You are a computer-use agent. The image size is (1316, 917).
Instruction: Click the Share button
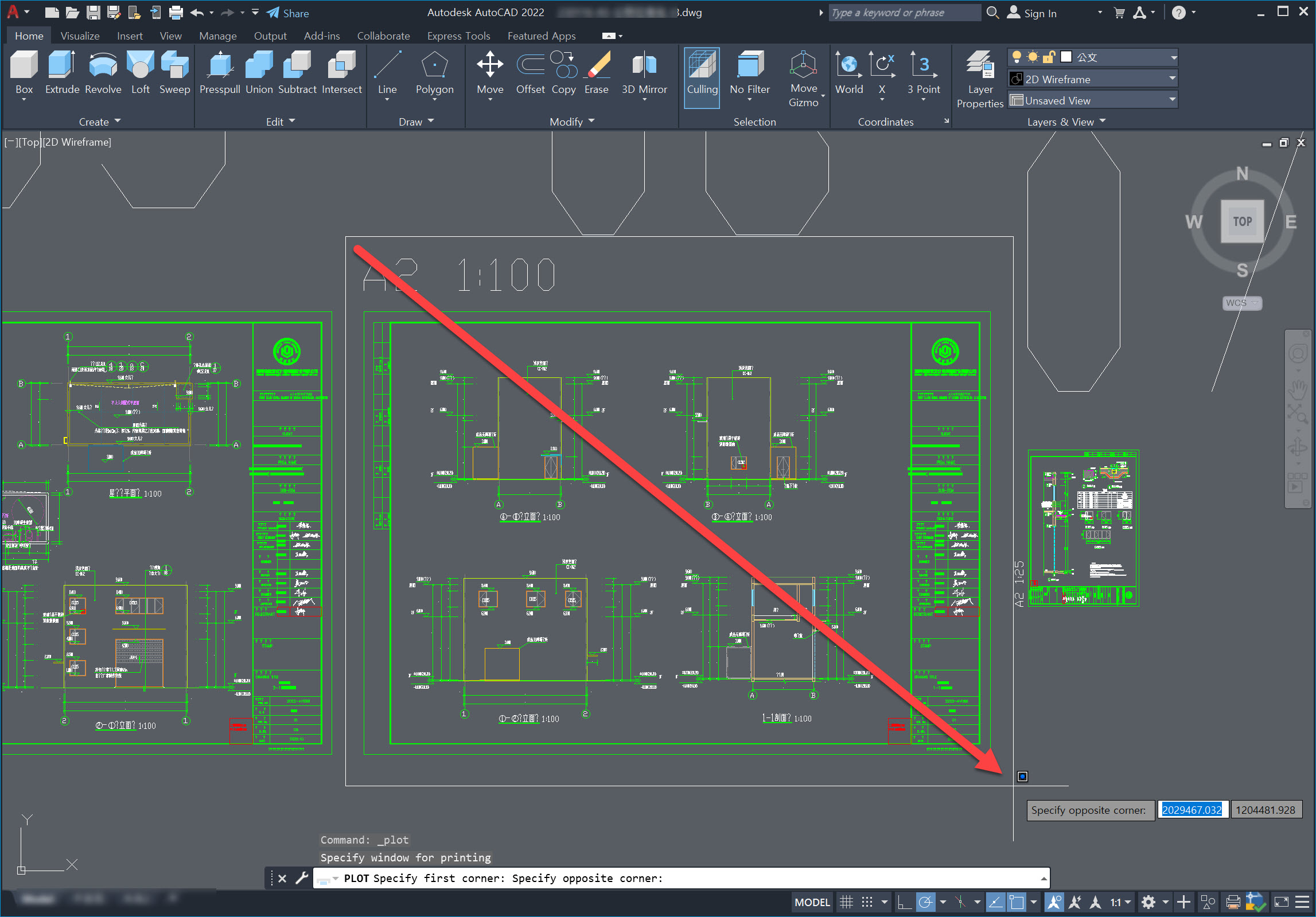(288, 13)
